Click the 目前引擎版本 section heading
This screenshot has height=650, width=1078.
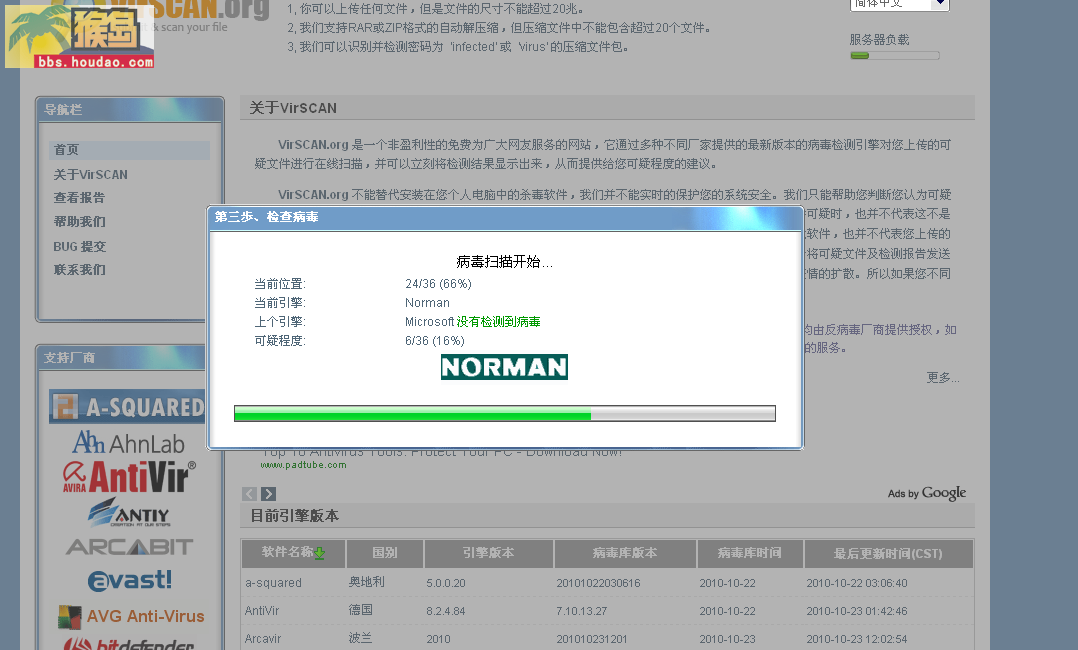pyautogui.click(x=294, y=516)
